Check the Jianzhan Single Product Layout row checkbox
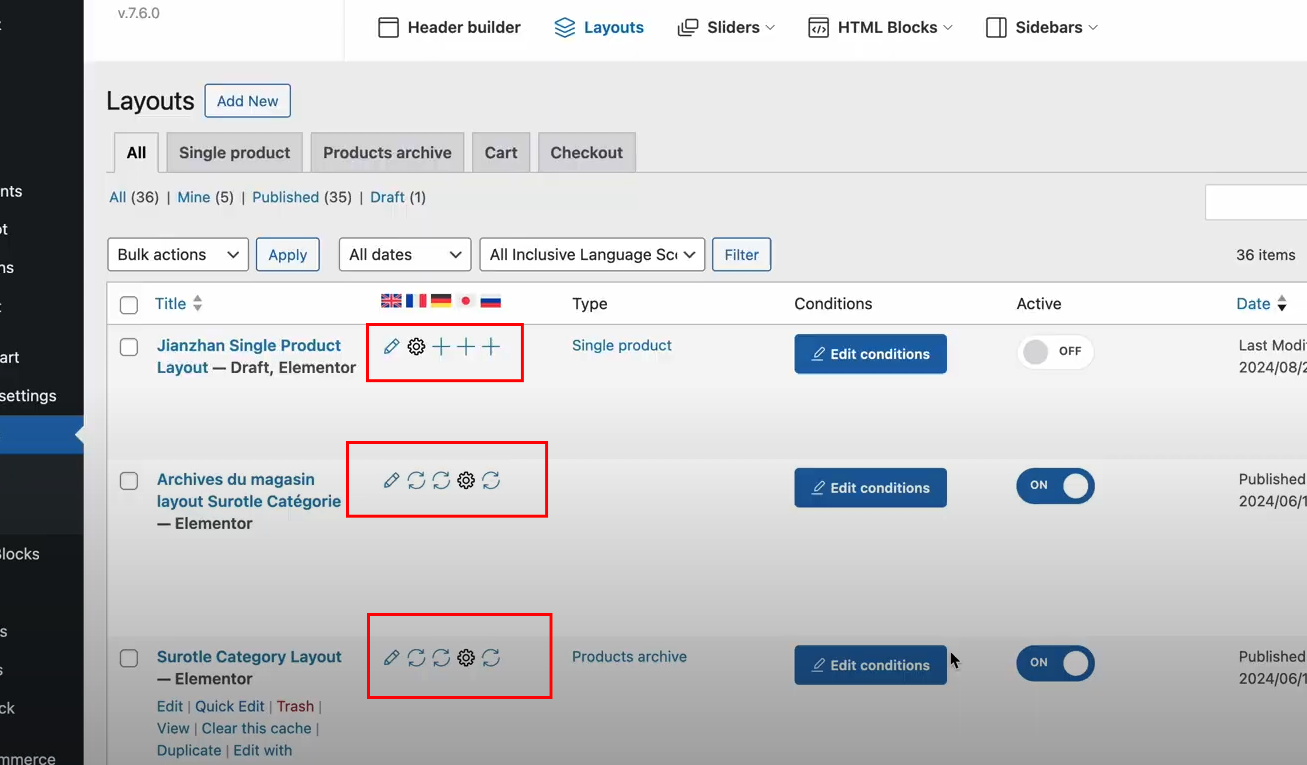This screenshot has width=1307, height=765. 129,347
